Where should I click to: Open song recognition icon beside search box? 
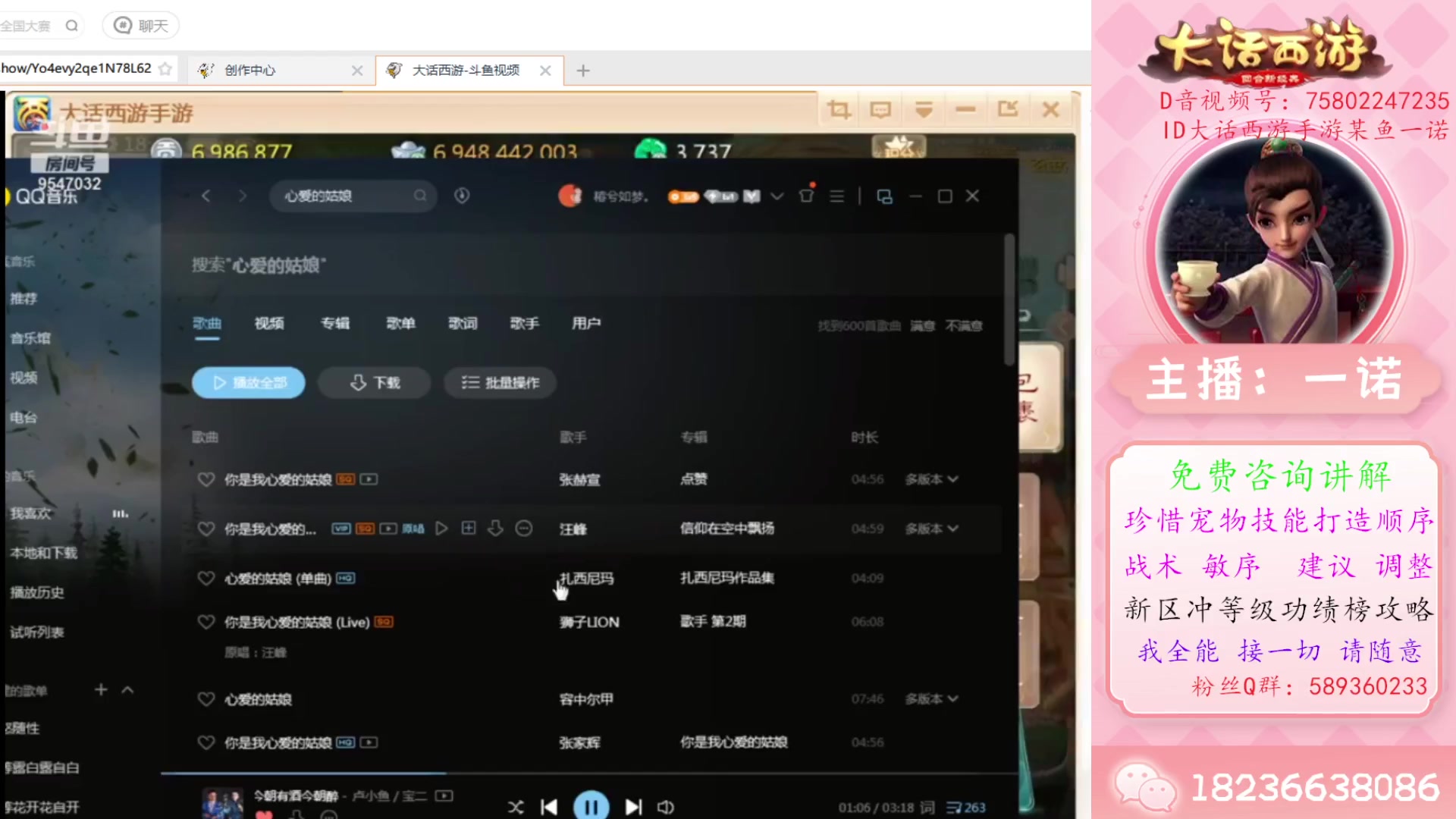pyautogui.click(x=462, y=196)
